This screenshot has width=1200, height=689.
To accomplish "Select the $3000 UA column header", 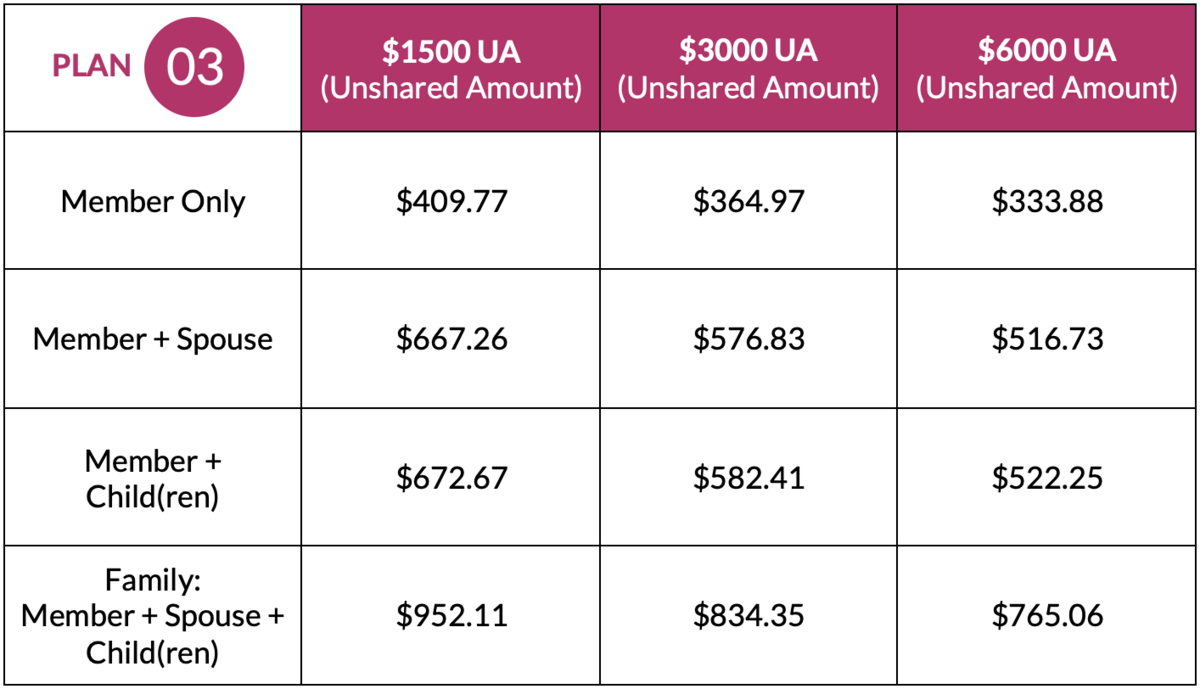I will pos(748,68).
